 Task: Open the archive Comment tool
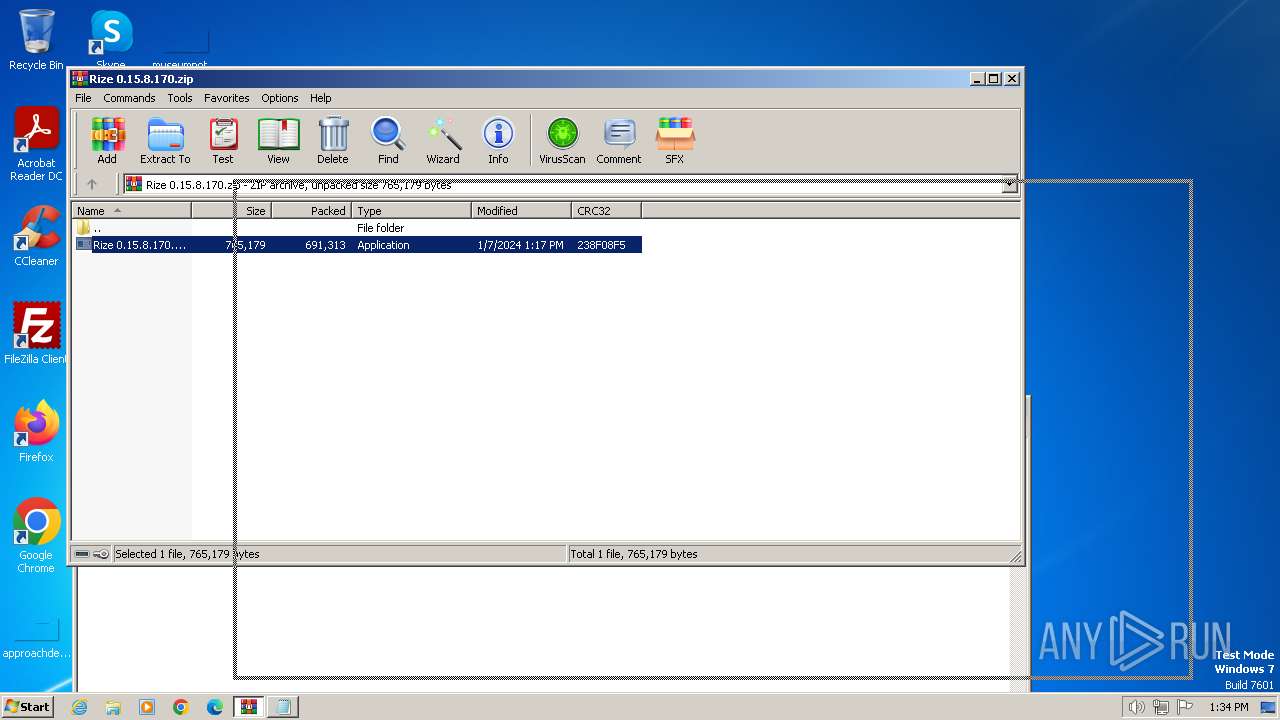tap(619, 140)
